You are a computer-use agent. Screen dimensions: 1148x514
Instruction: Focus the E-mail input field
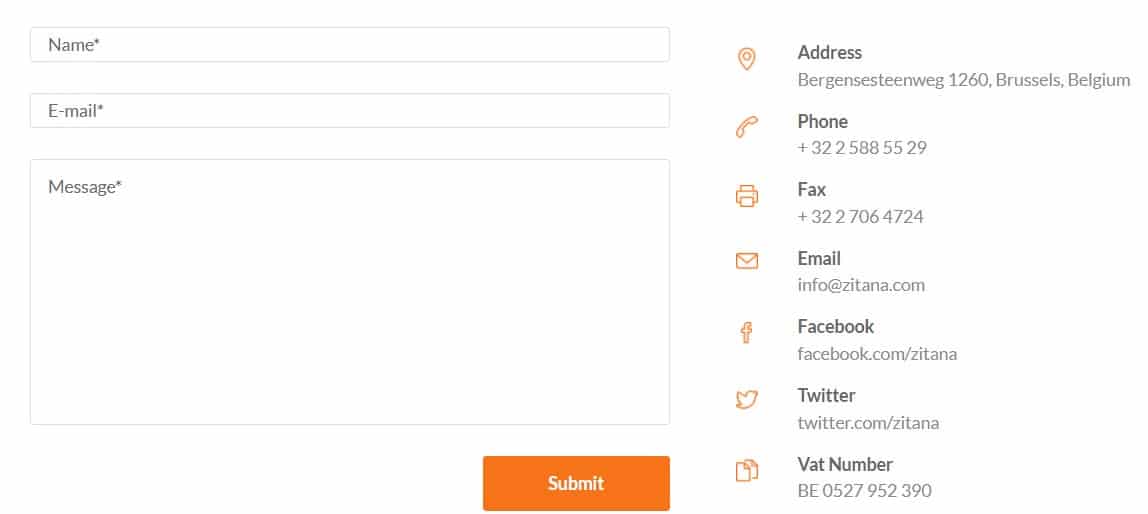(x=349, y=111)
